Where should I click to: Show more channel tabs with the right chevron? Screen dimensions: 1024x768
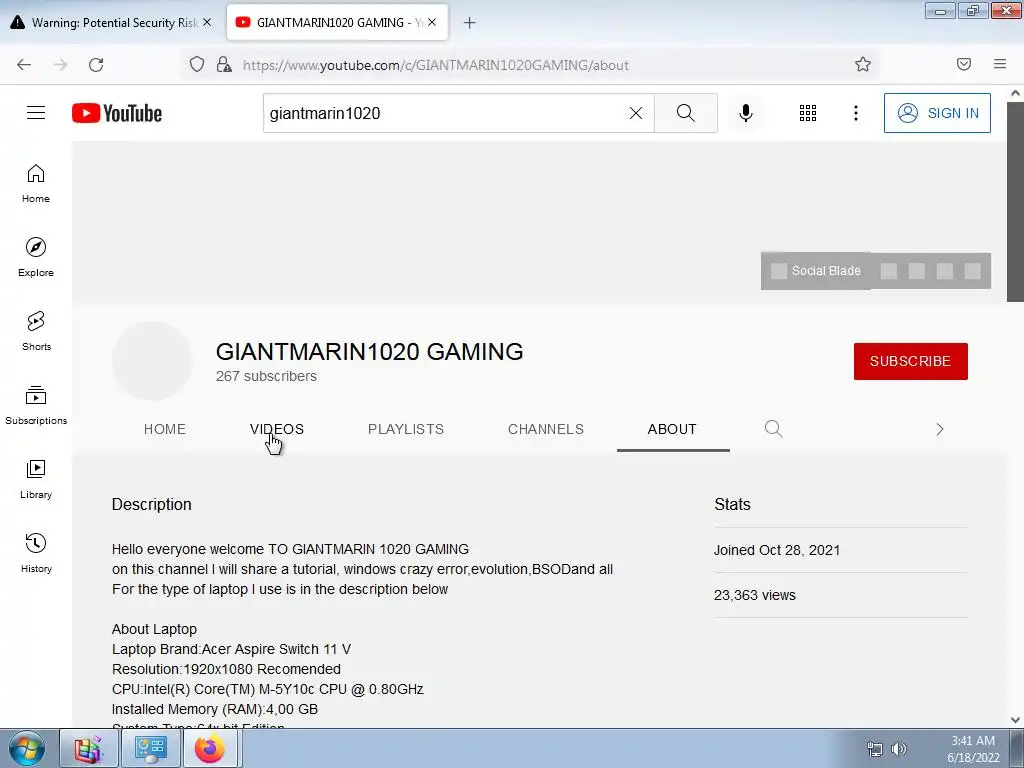coord(940,429)
